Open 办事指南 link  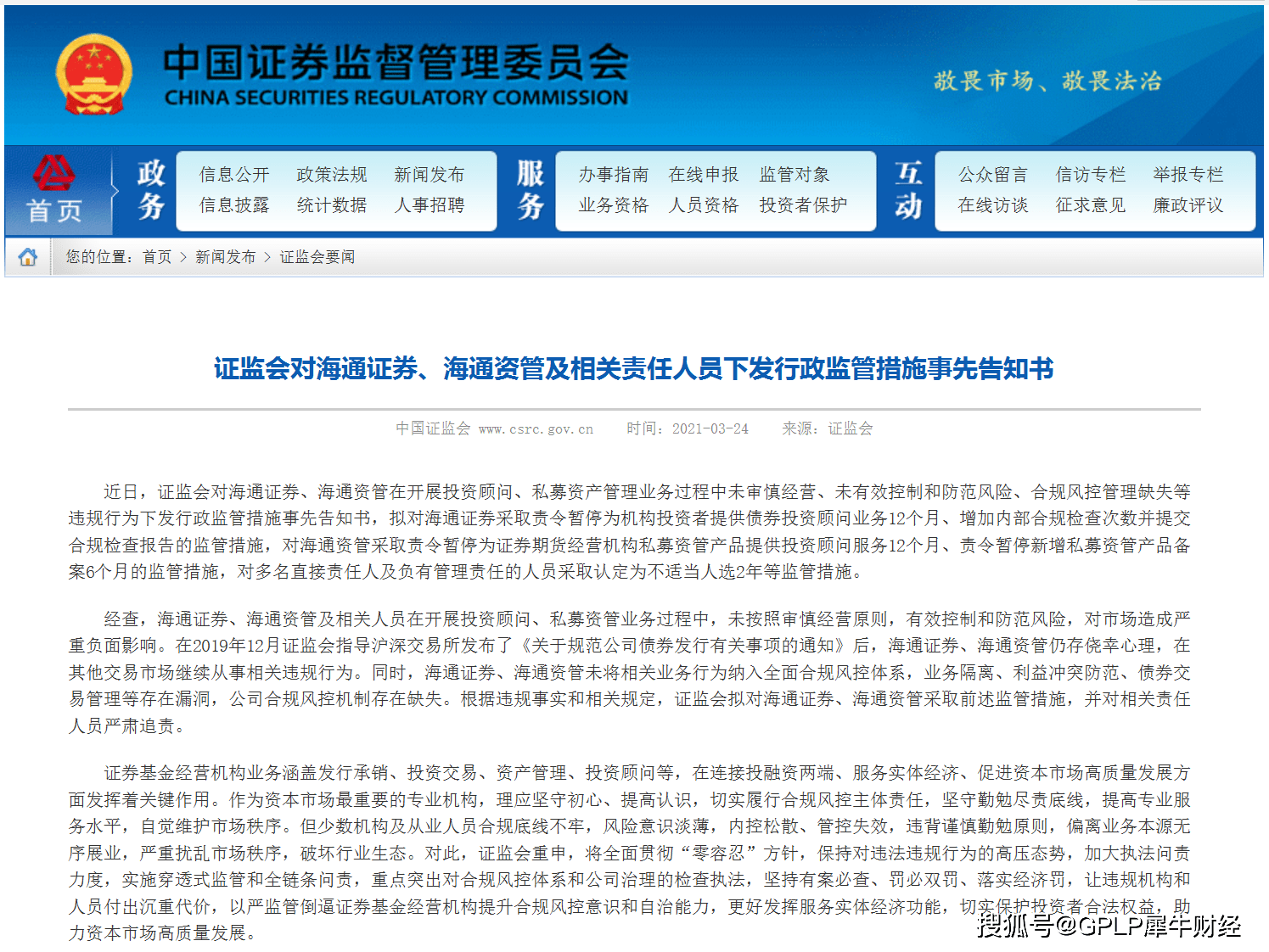614,175
